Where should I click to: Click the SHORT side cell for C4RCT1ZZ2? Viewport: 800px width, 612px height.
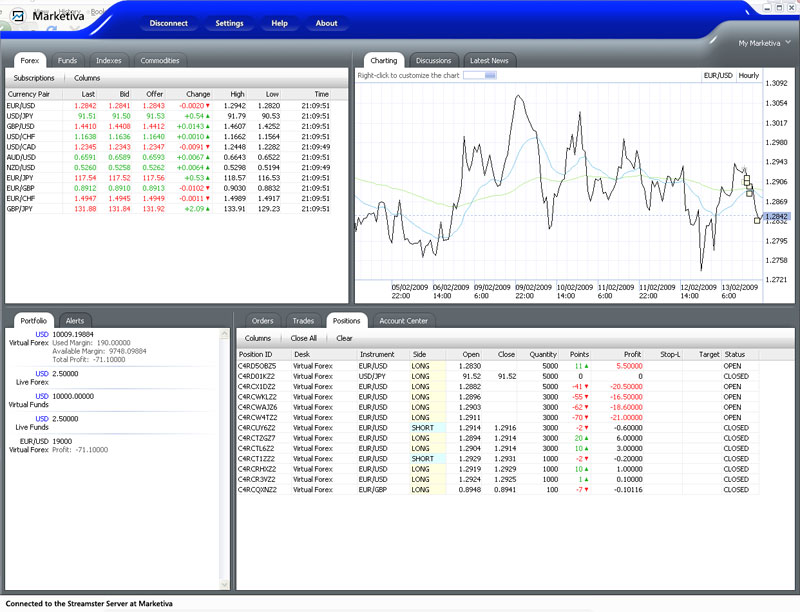[x=428, y=458]
